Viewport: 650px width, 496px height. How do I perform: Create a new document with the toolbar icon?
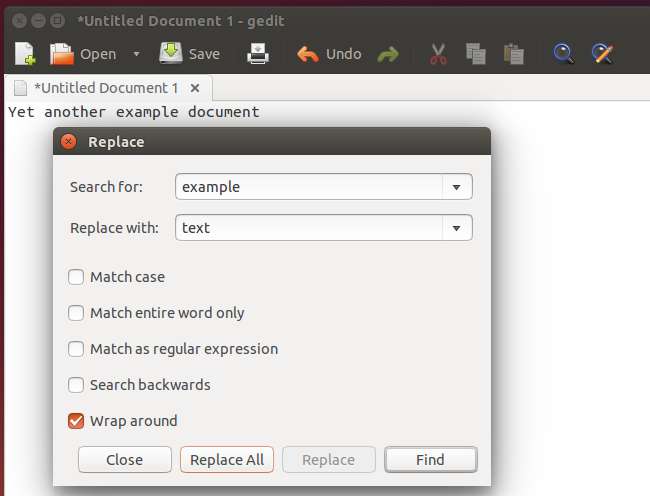[25, 54]
